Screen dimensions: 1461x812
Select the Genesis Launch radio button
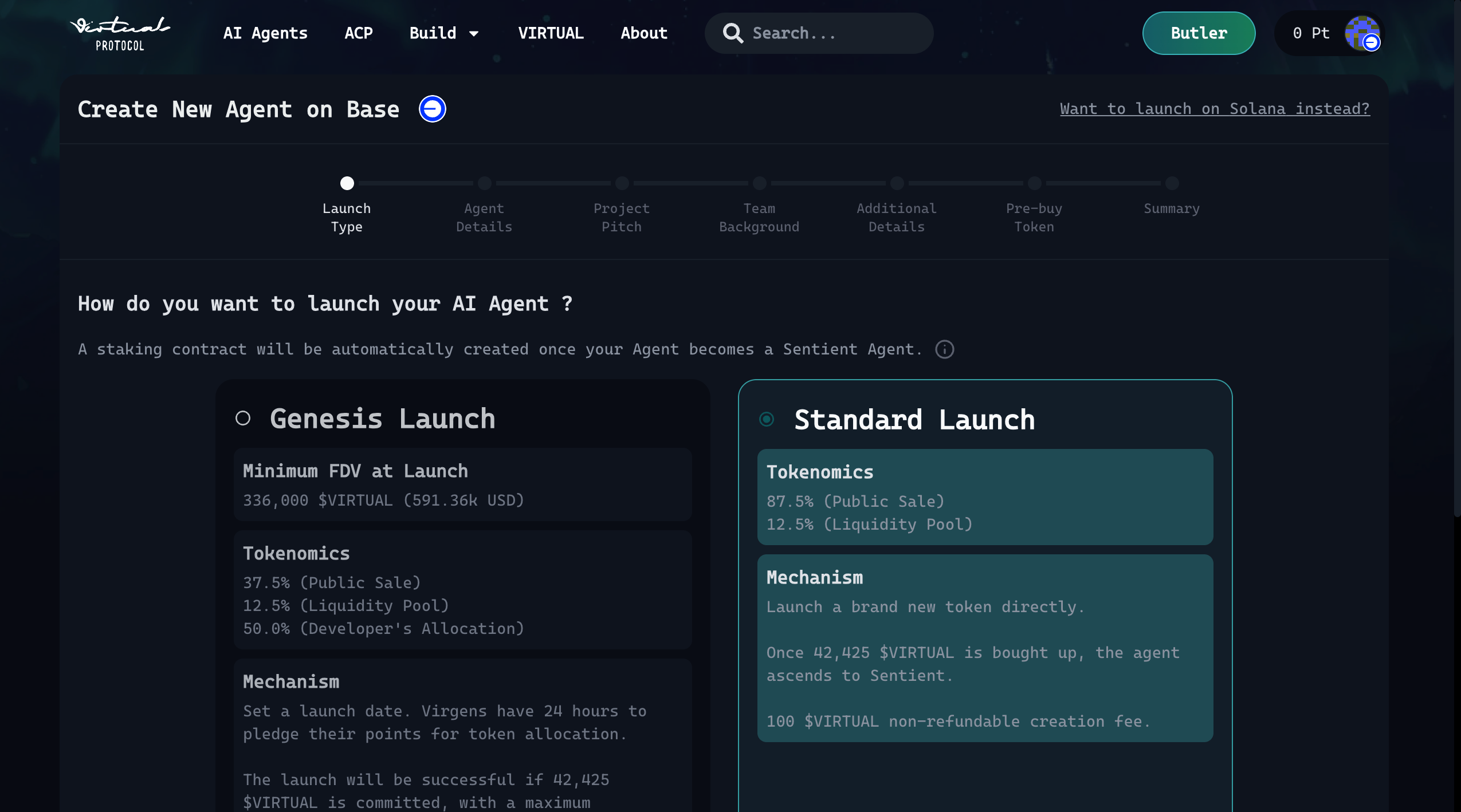(243, 419)
